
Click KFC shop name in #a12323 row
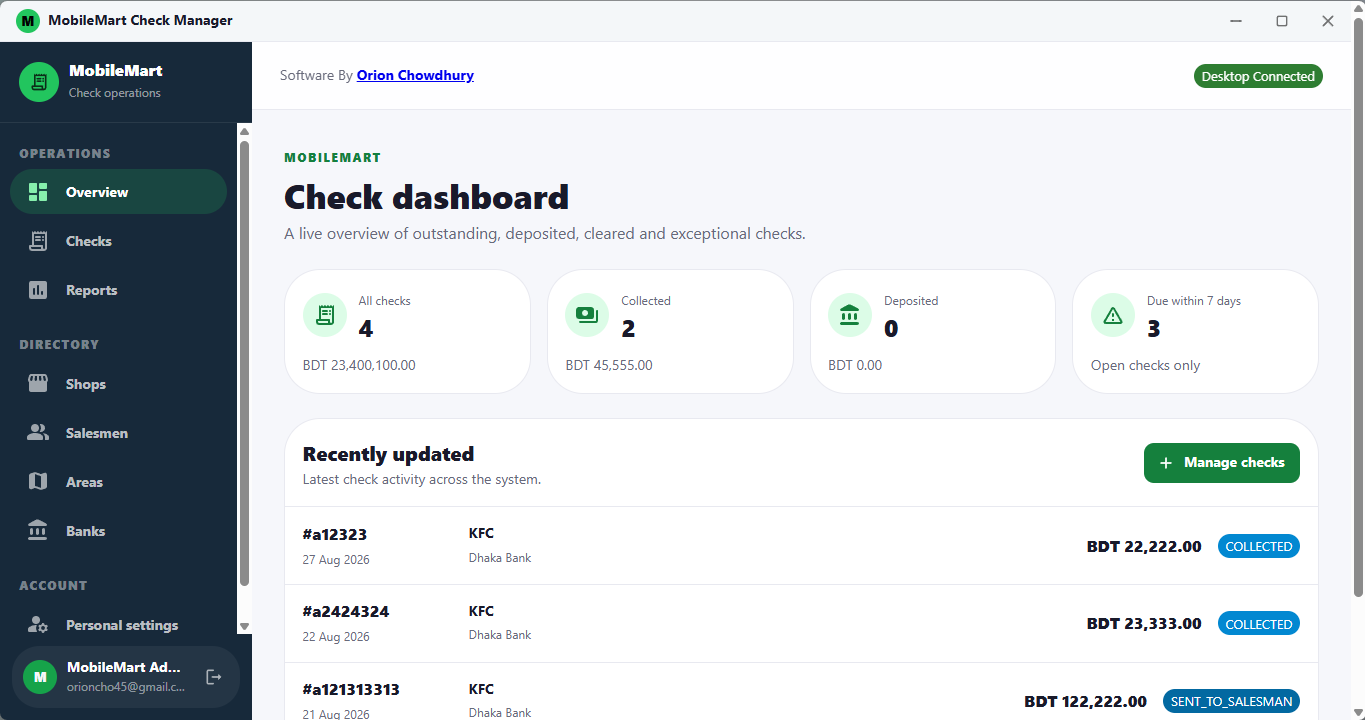(x=481, y=534)
